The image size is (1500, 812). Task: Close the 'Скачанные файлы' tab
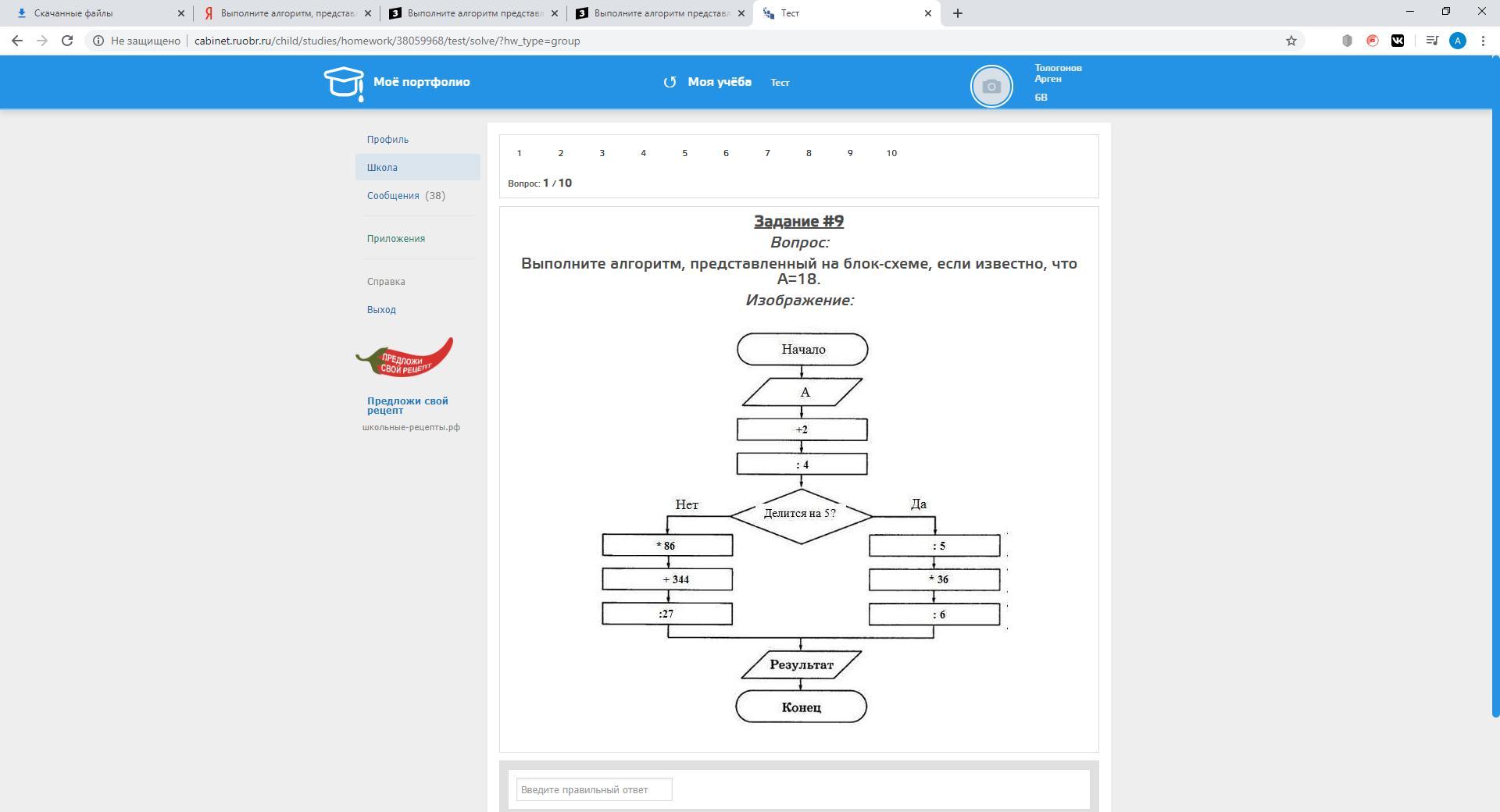point(181,13)
